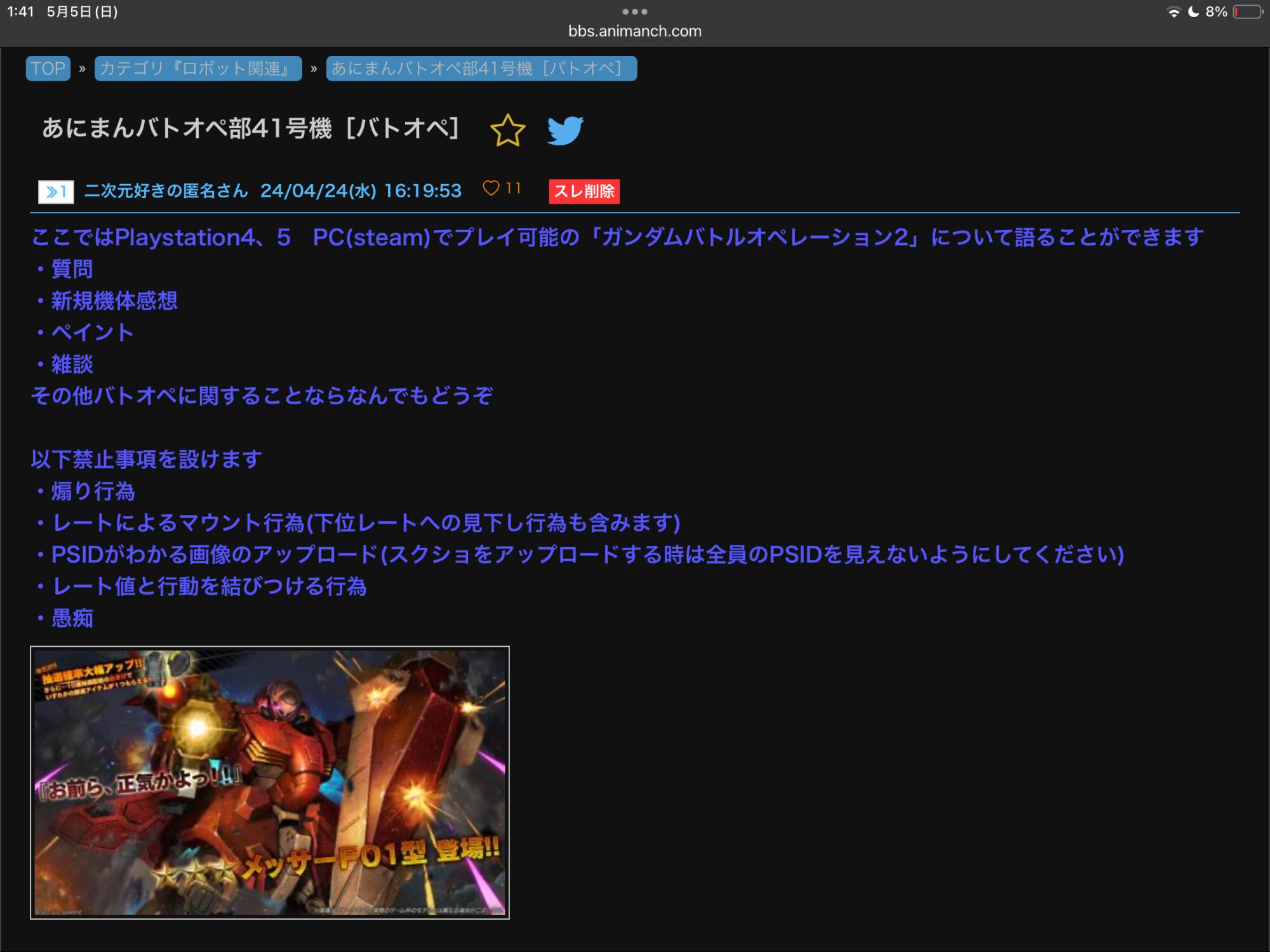This screenshot has width=1270, height=952.
Task: Click the post timestamp 24/04/24 16:19:53
Action: pos(361,191)
